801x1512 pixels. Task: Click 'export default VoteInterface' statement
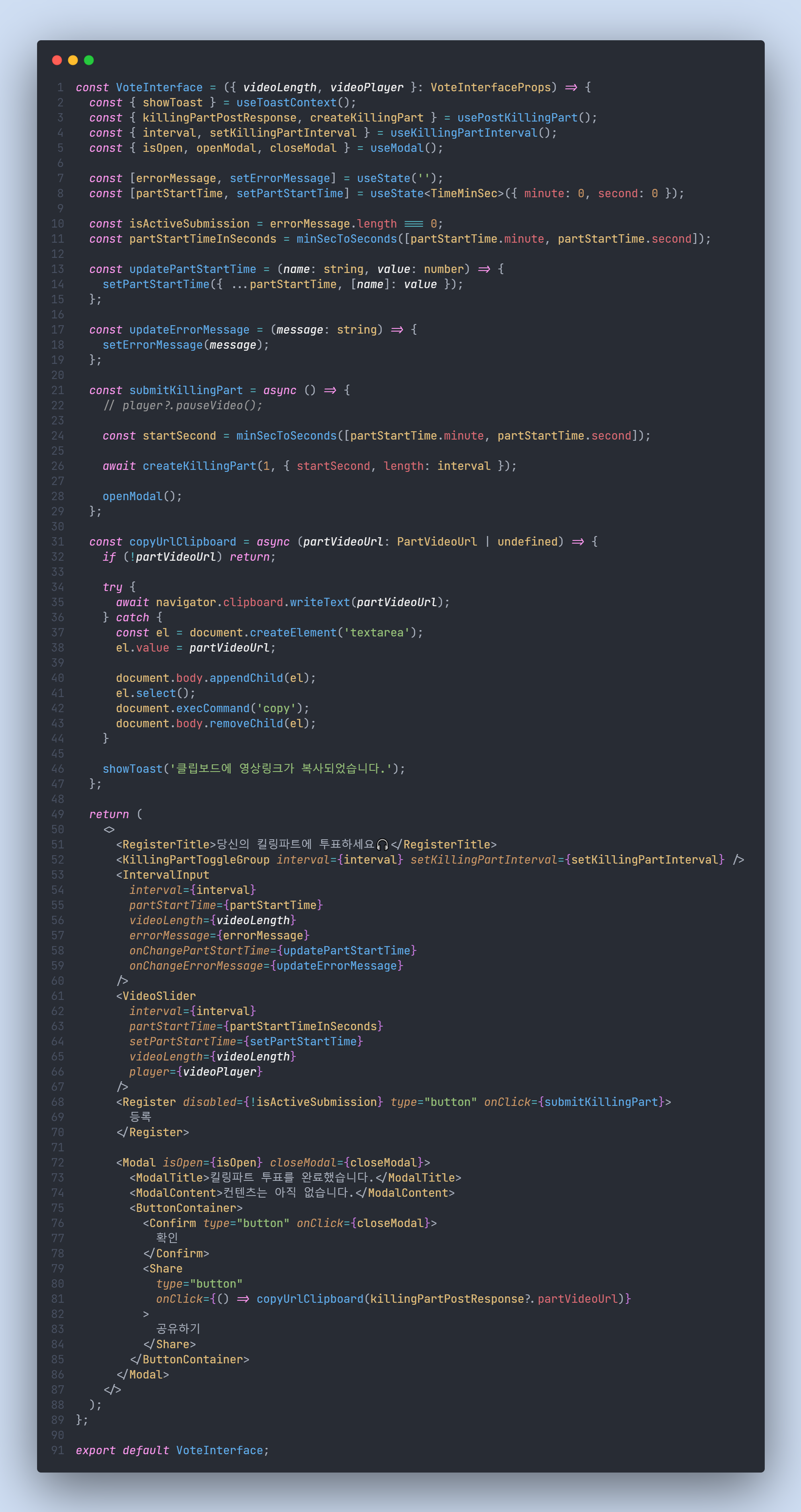tap(172, 1450)
